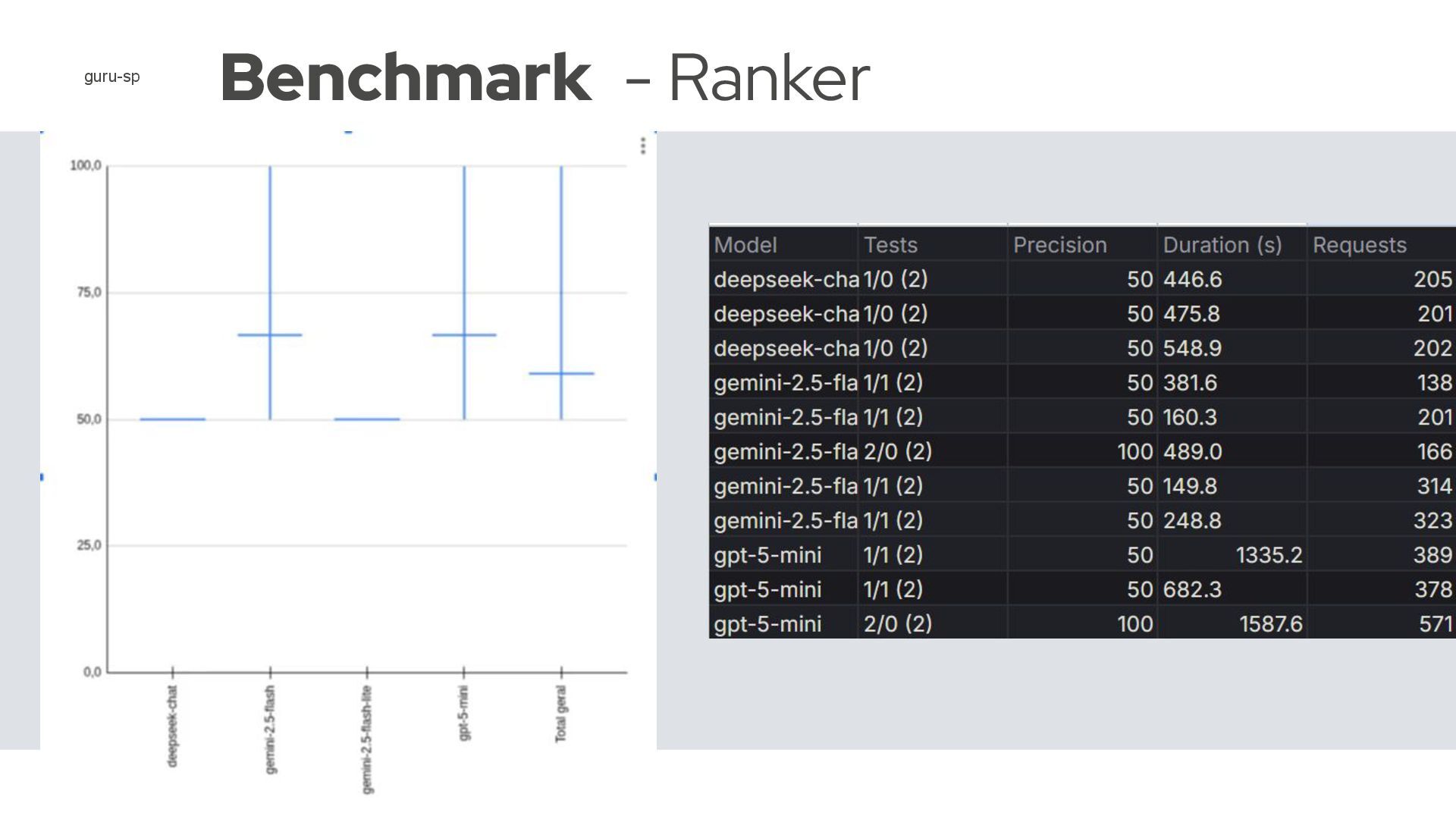
Task: Select the 446.6 duration cell
Action: coord(1192,279)
